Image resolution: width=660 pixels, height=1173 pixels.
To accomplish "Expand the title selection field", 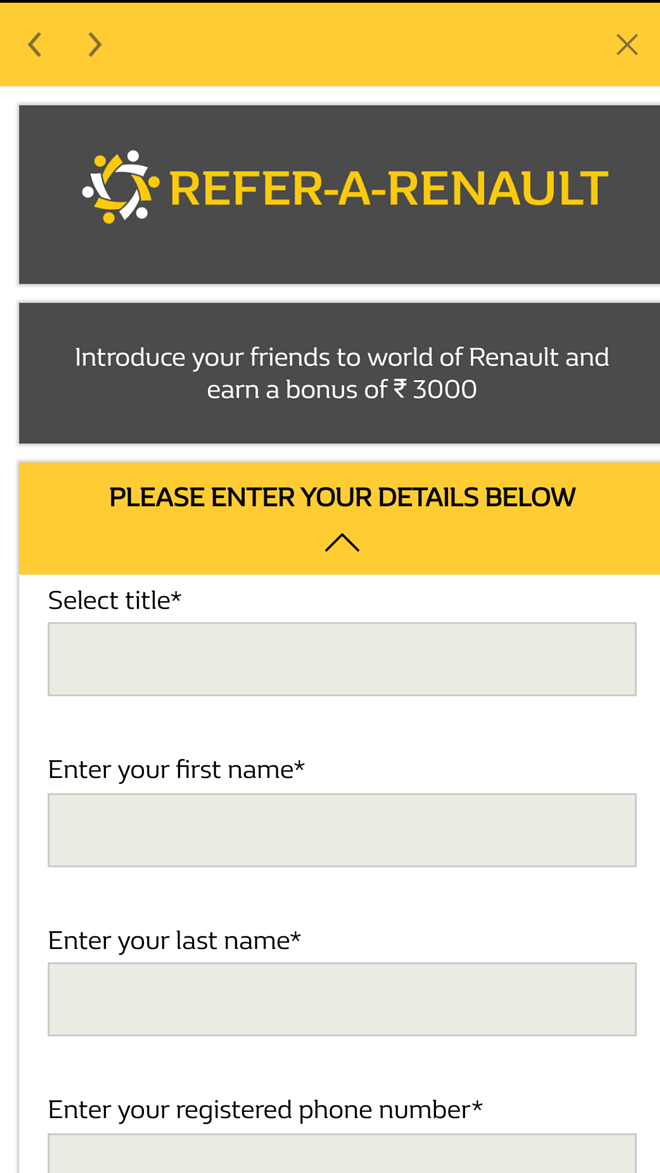I will (x=342, y=658).
